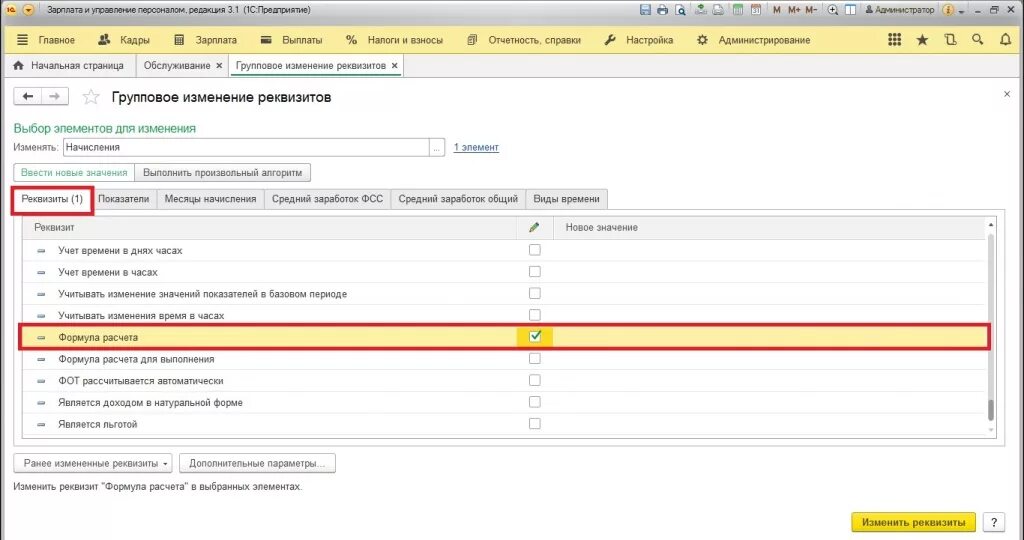Image resolution: width=1024 pixels, height=540 pixels.
Task: Check ФОТ рассчитывается автоматически box
Action: (x=535, y=380)
